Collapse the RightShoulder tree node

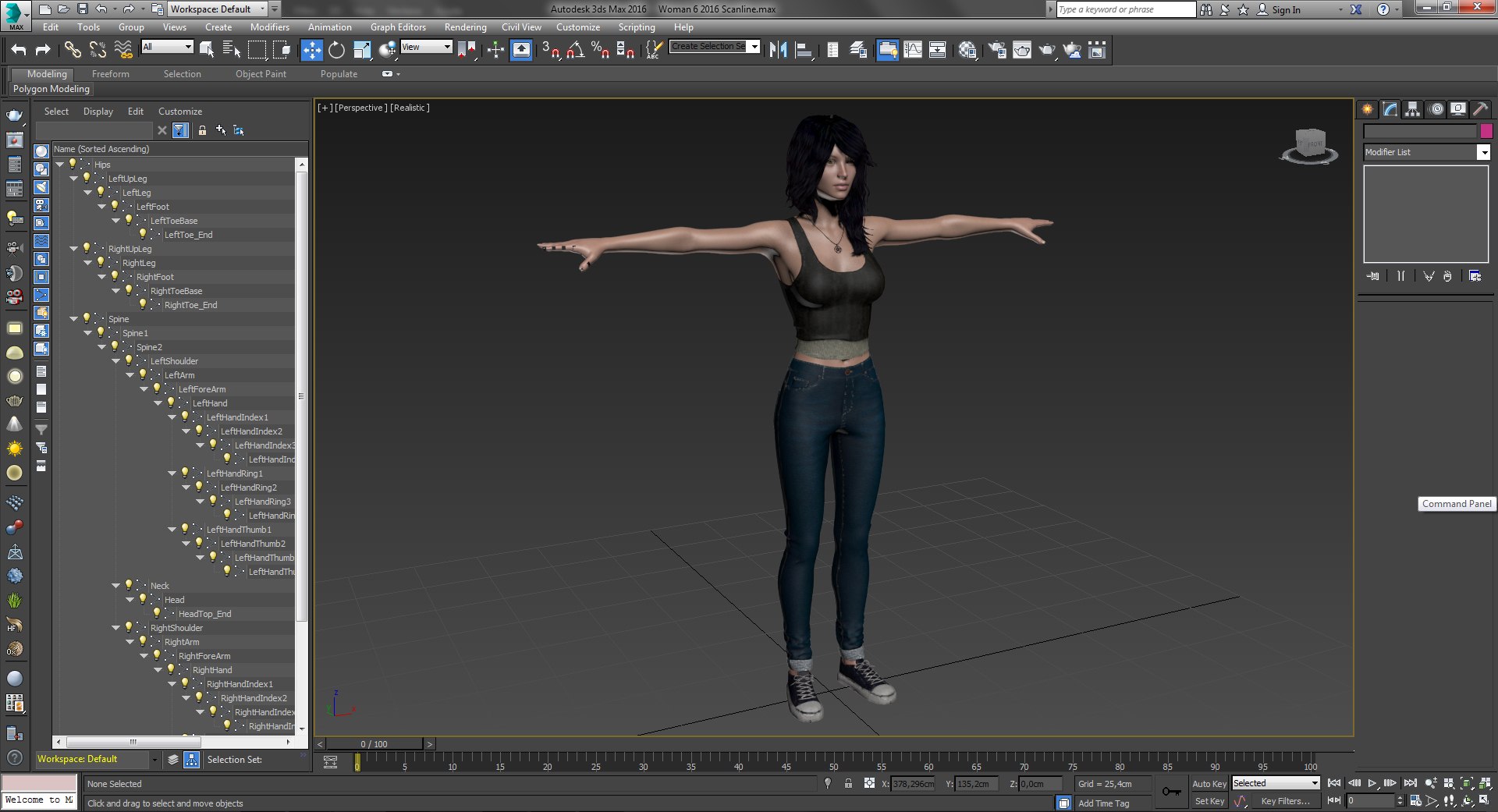tap(115, 628)
